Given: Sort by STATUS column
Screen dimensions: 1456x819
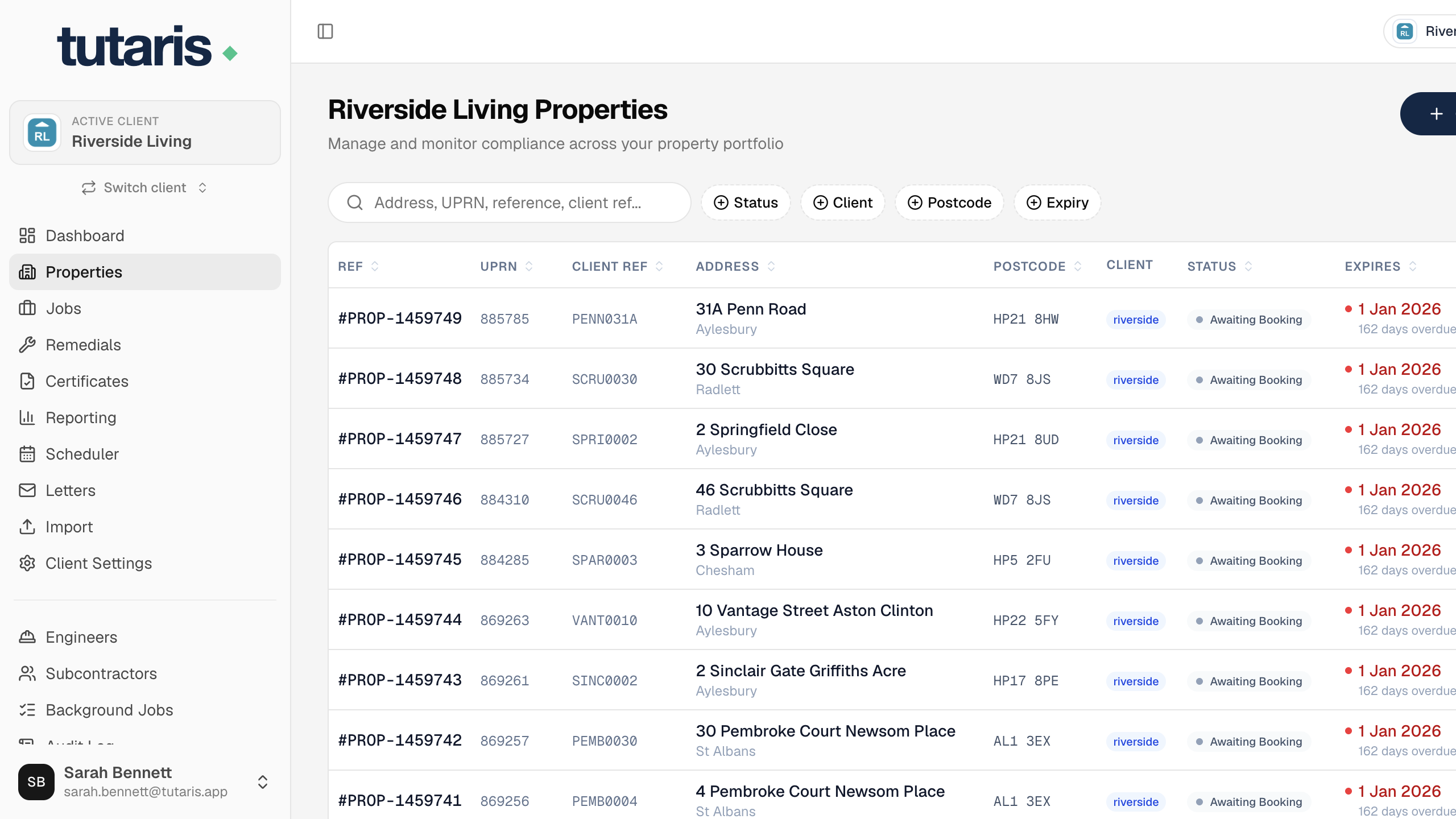Looking at the screenshot, I should (x=1219, y=266).
